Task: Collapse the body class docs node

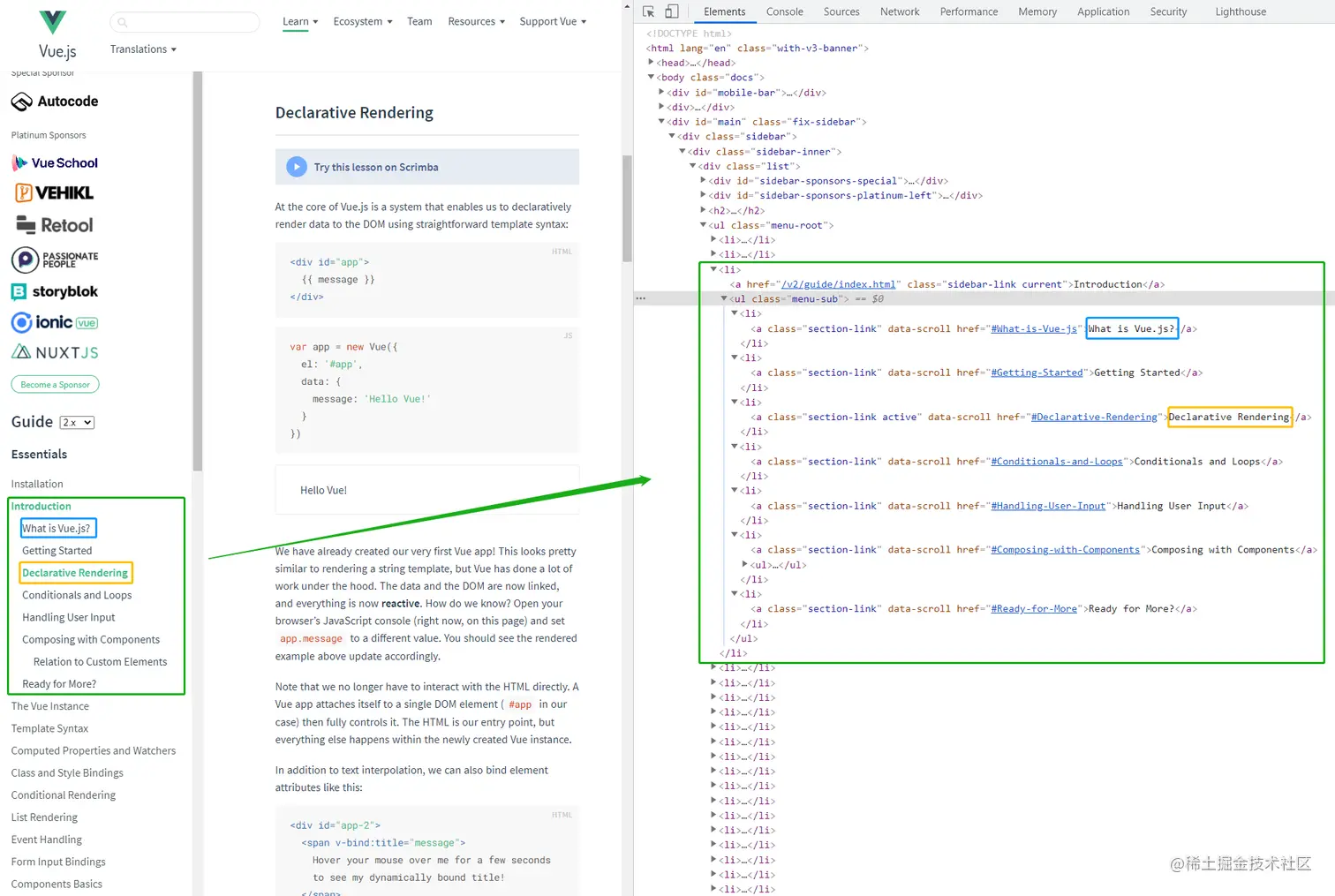Action: 652,78
